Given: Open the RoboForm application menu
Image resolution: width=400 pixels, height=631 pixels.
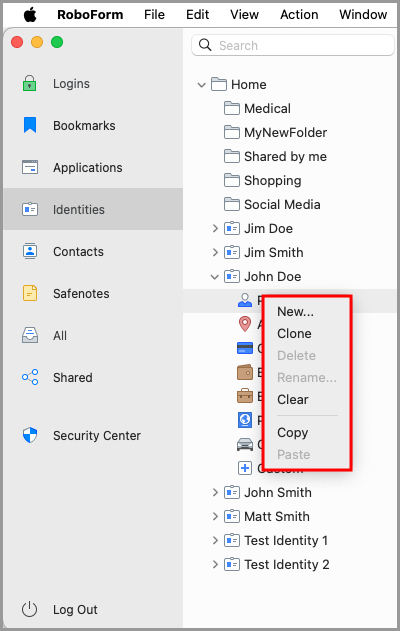Looking at the screenshot, I should 90,15.
